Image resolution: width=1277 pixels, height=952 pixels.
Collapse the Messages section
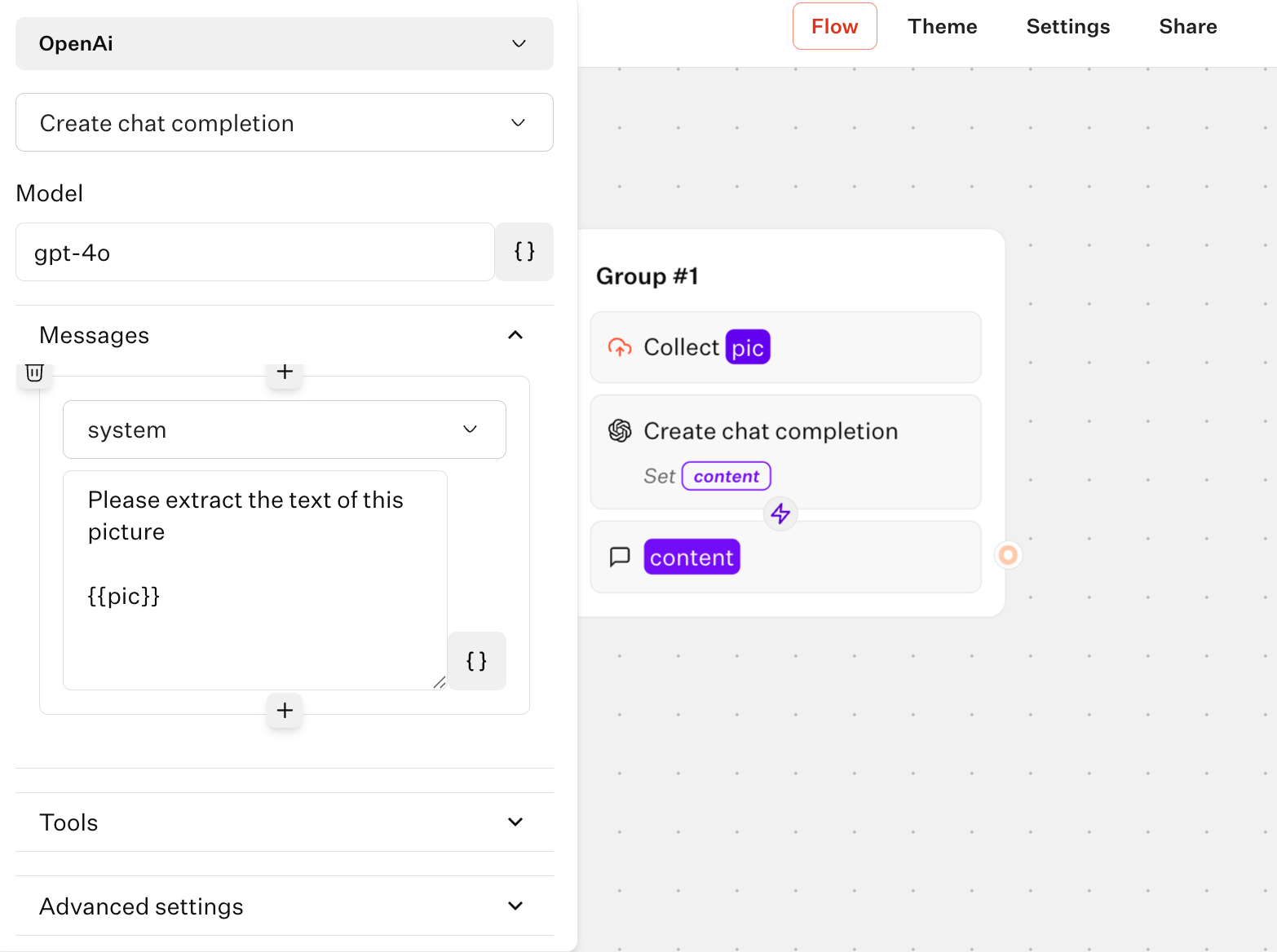tap(515, 335)
